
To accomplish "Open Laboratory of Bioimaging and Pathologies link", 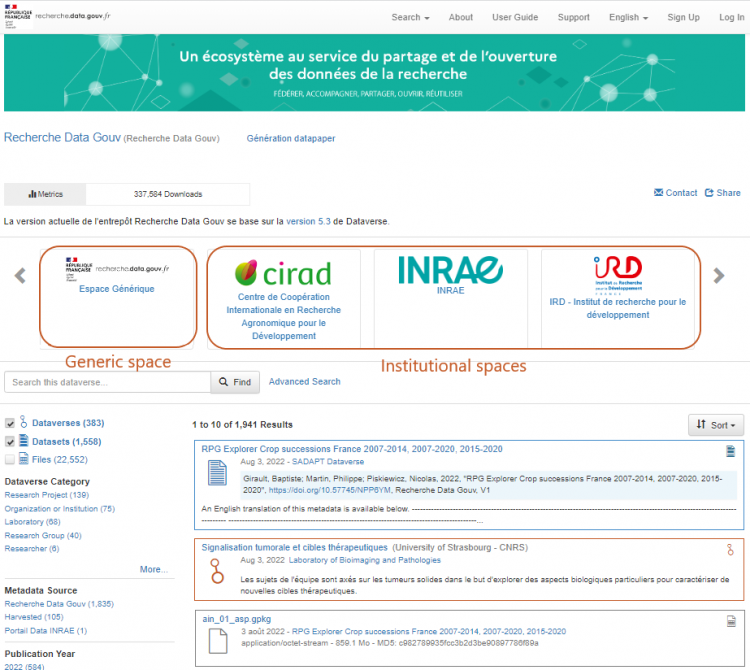I will click(x=364, y=560).
